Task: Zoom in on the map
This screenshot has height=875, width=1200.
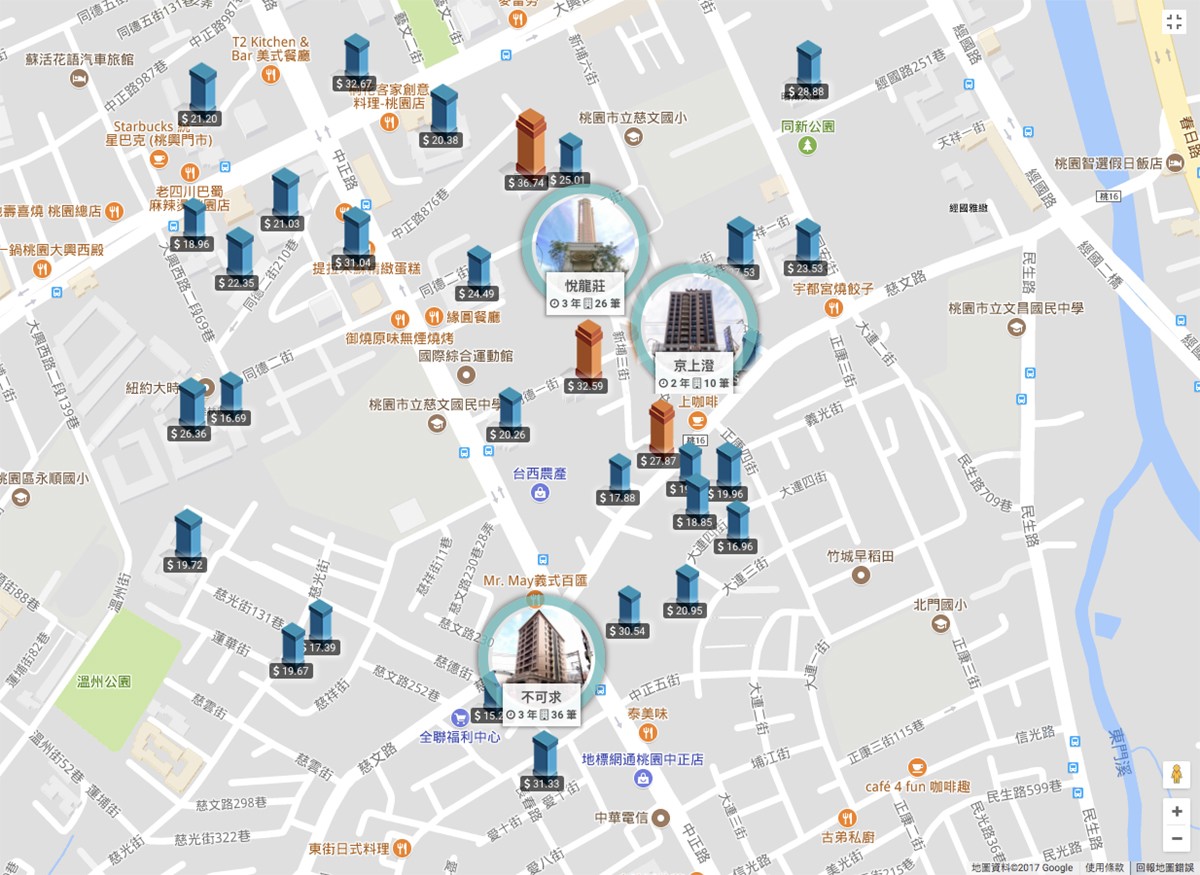Action: coord(1176,811)
